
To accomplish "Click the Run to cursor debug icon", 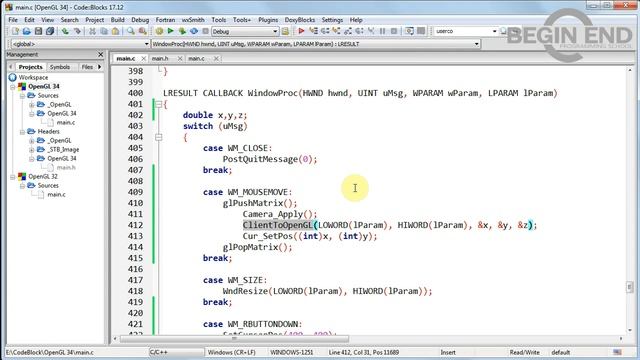I will point(313,31).
